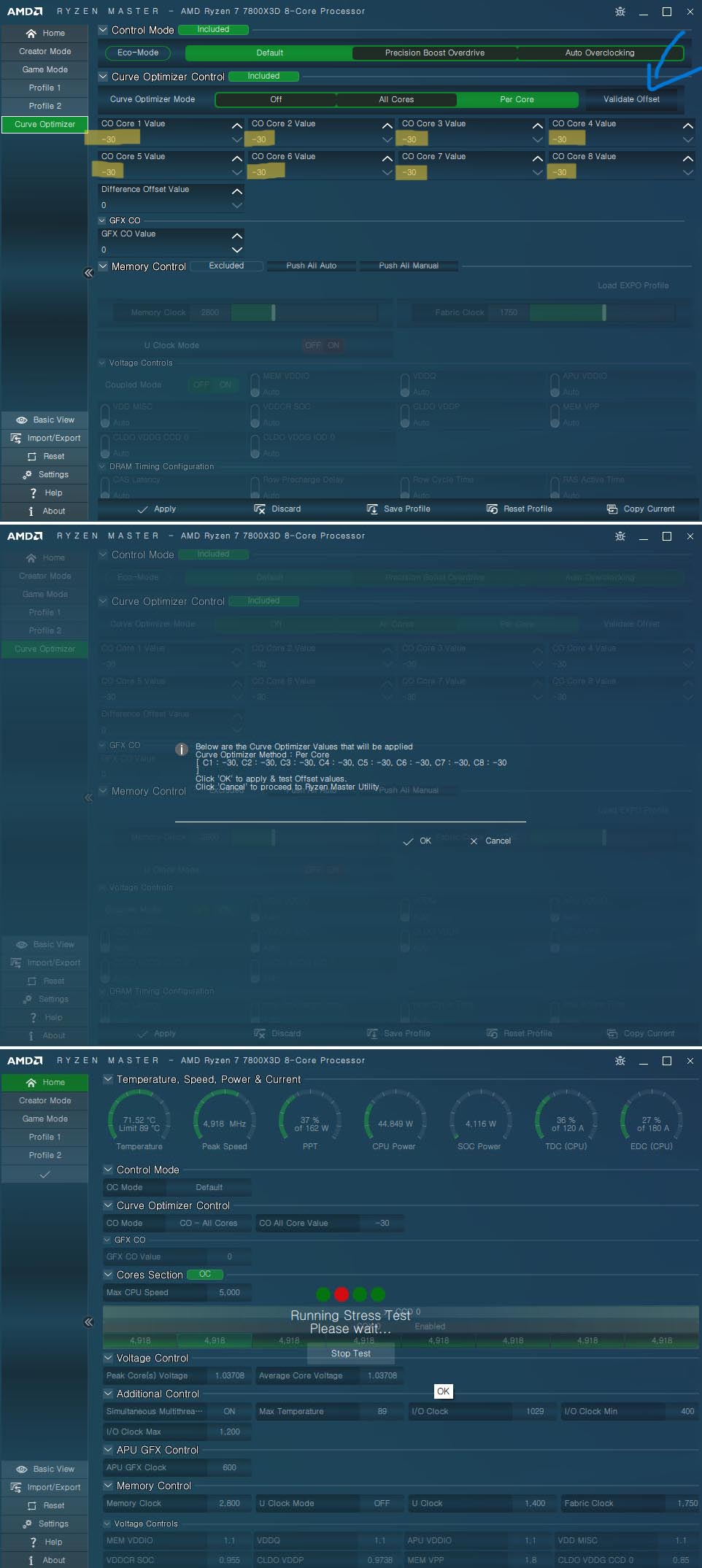Click Push All Auto in the top window
The image size is (702, 1568).
[312, 266]
